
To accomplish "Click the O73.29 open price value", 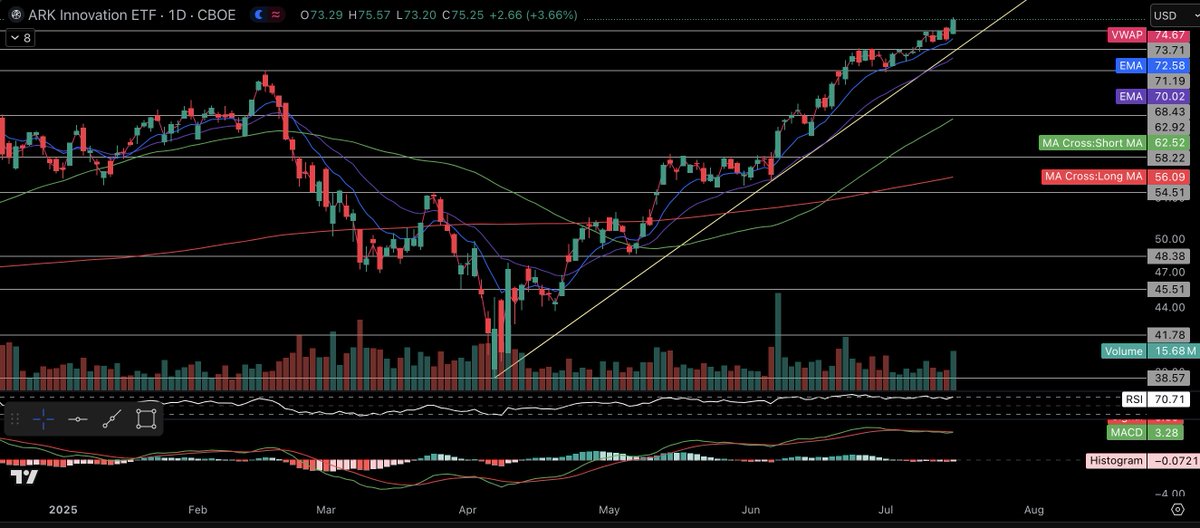I will [x=320, y=15].
